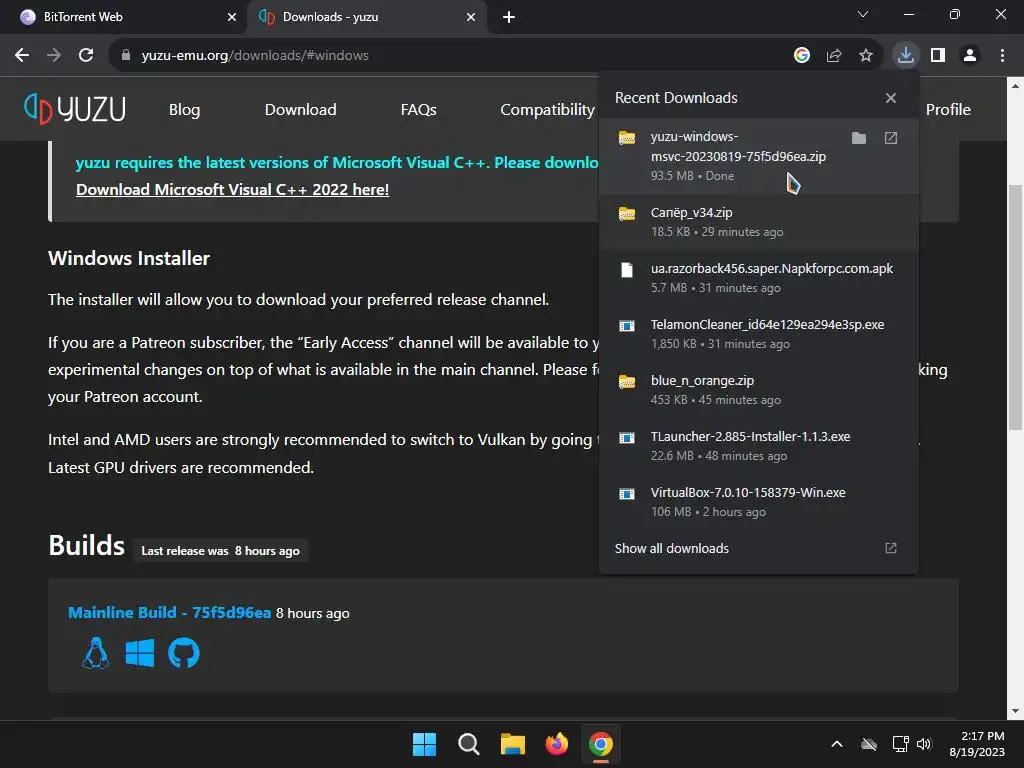Open blue_n_orange.zip download entry

(759, 390)
